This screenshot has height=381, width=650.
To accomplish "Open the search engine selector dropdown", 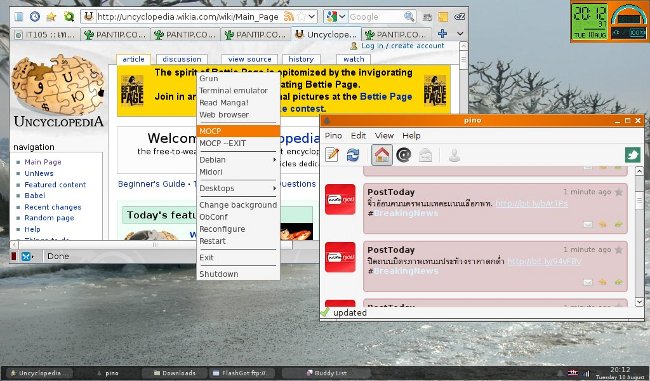I will point(336,17).
